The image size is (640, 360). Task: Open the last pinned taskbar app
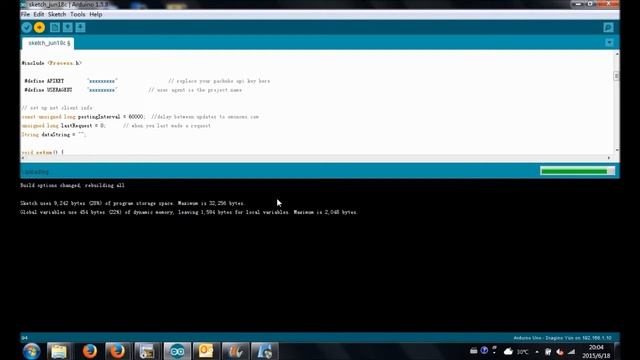[x=264, y=351]
